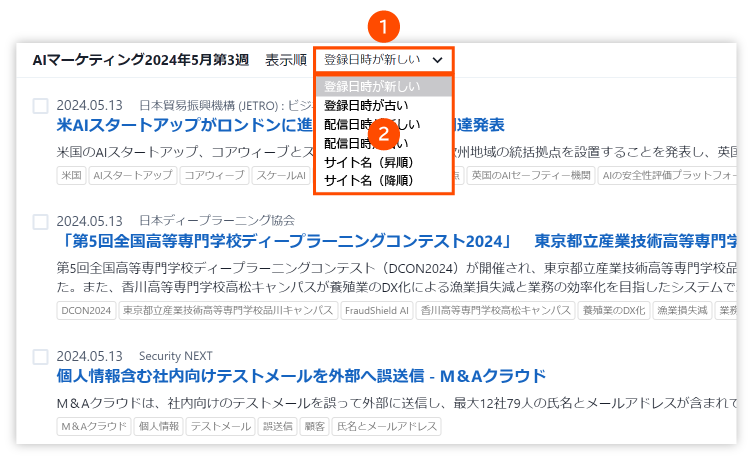Check the 日本ディープラーニング協会 article checkbox
Image resolution: width=753 pixels, height=460 pixels.
[40, 221]
